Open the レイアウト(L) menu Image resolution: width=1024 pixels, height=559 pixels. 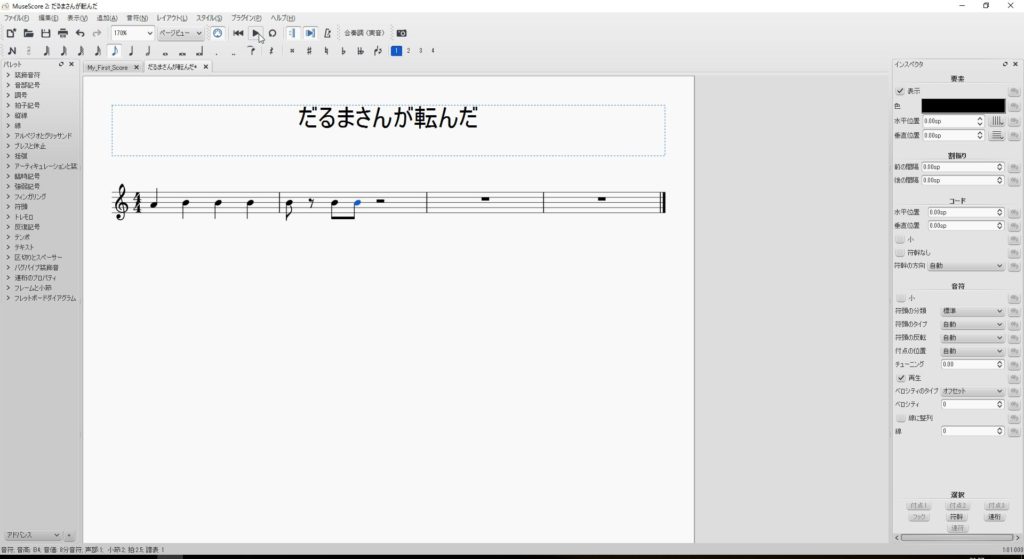coord(172,18)
